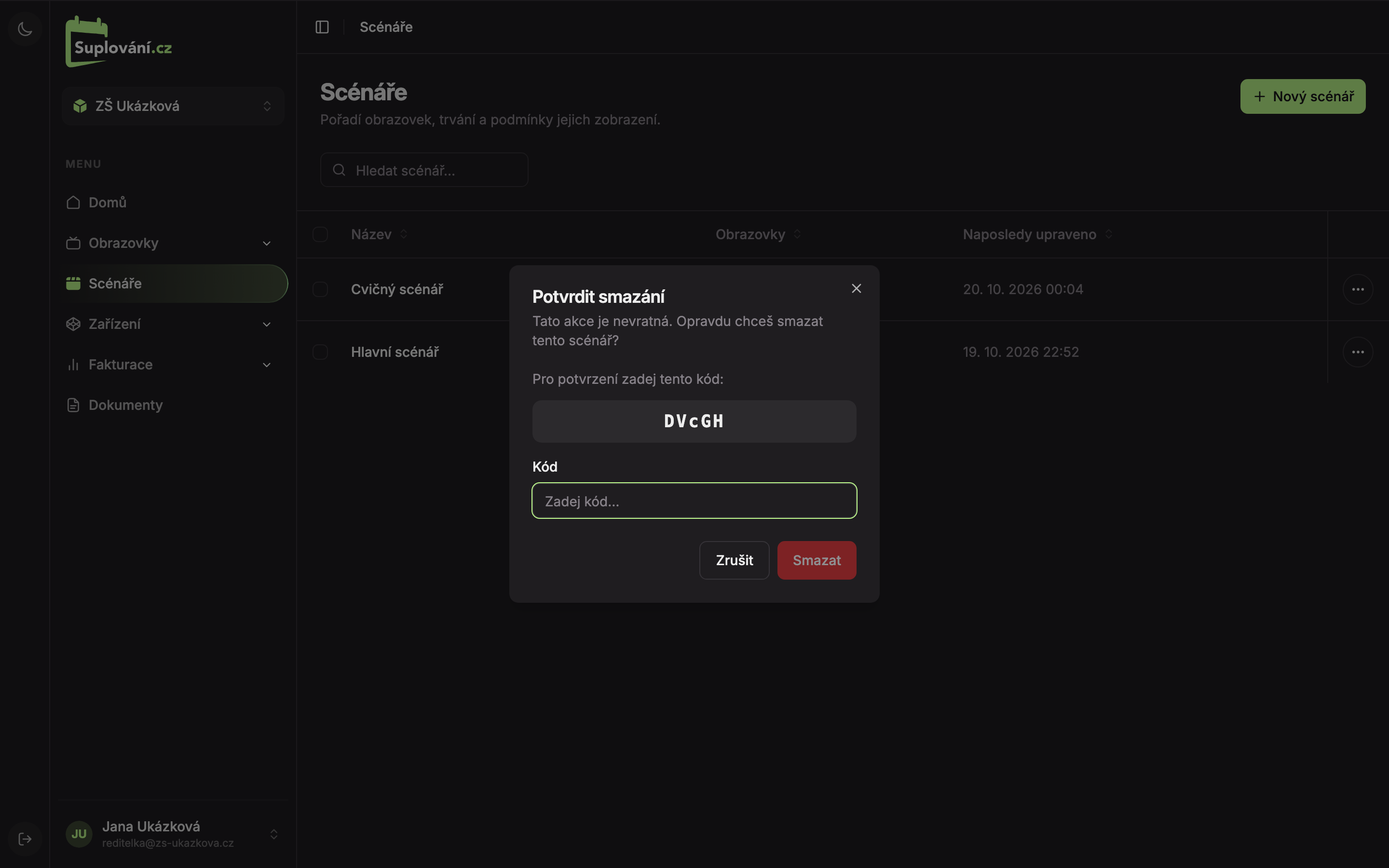1389x868 pixels.
Task: Click the JU user avatar
Action: pyautogui.click(x=79, y=834)
